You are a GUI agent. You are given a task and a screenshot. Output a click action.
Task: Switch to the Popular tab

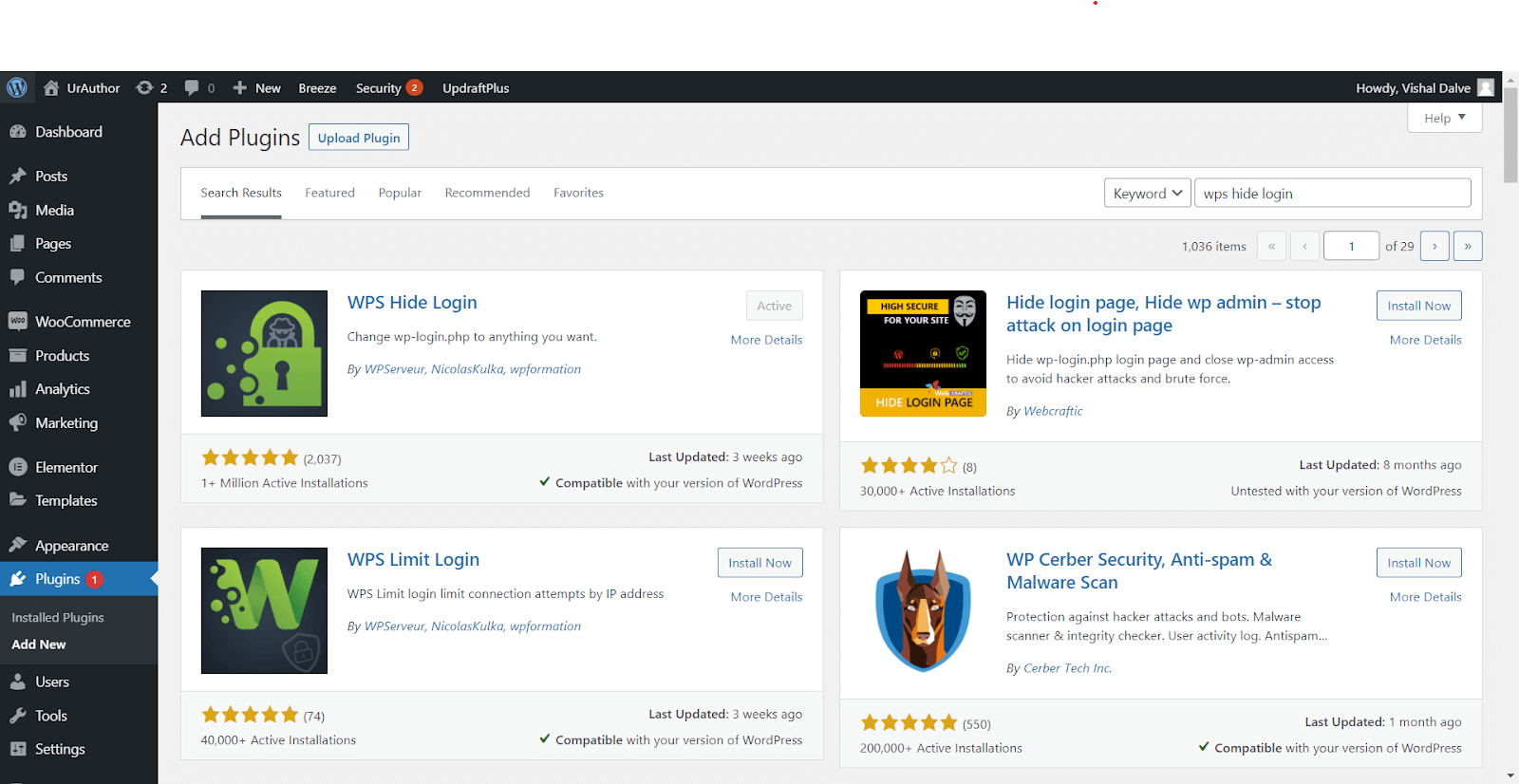coord(400,193)
